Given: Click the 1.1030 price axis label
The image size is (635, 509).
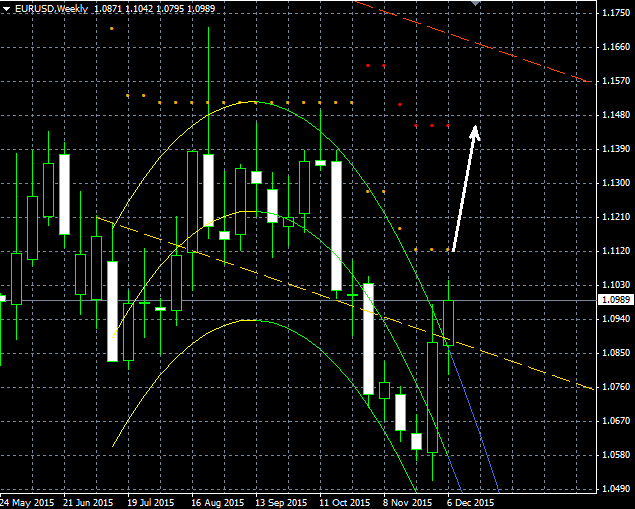Looking at the screenshot, I should click(x=616, y=285).
